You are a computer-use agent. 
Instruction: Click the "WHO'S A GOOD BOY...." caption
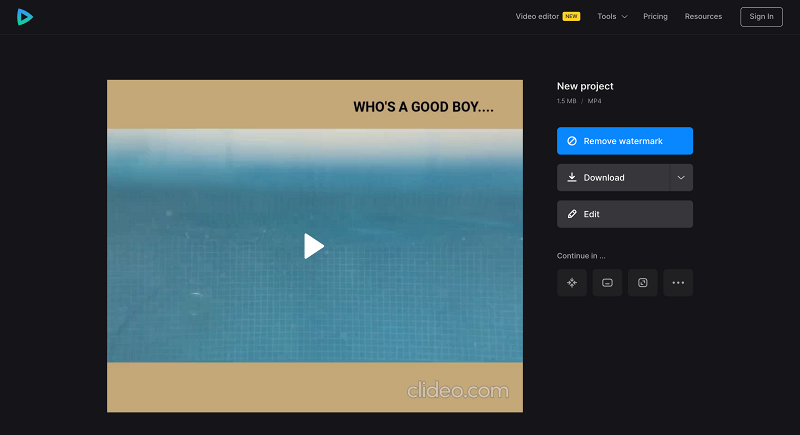[423, 107]
